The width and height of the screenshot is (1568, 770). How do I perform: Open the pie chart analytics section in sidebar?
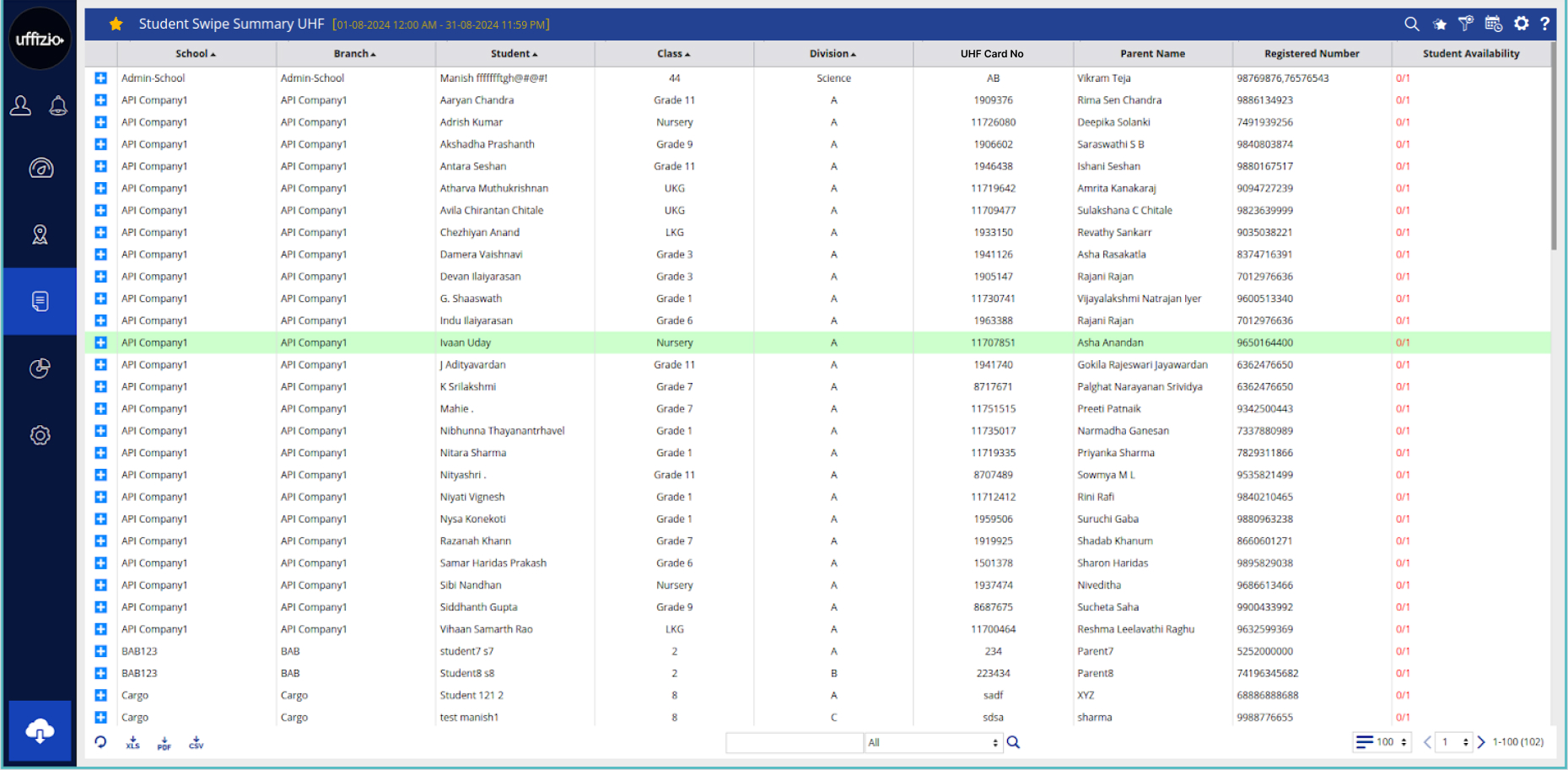[x=40, y=368]
